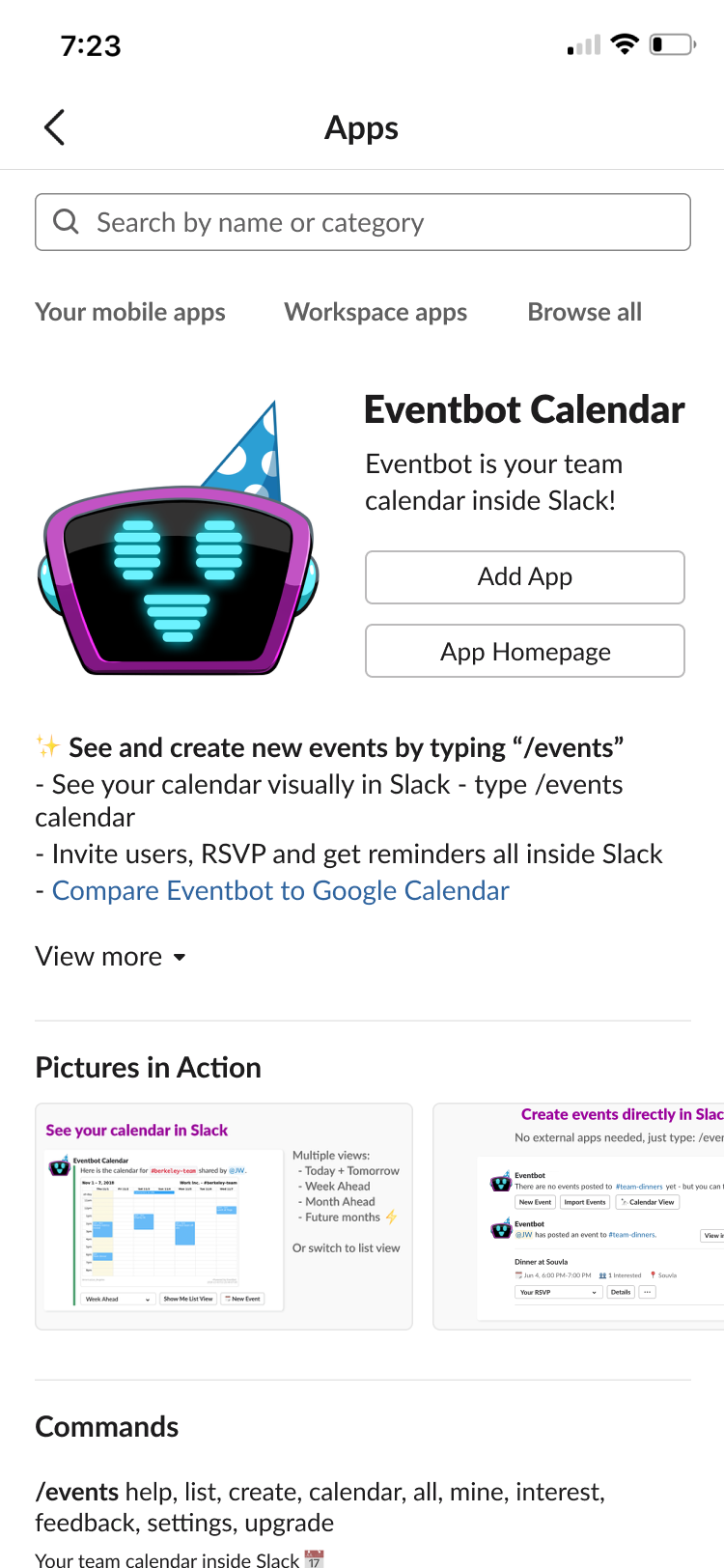
Task: Tap the calendar emoji after Slack text
Action: pos(314,1558)
